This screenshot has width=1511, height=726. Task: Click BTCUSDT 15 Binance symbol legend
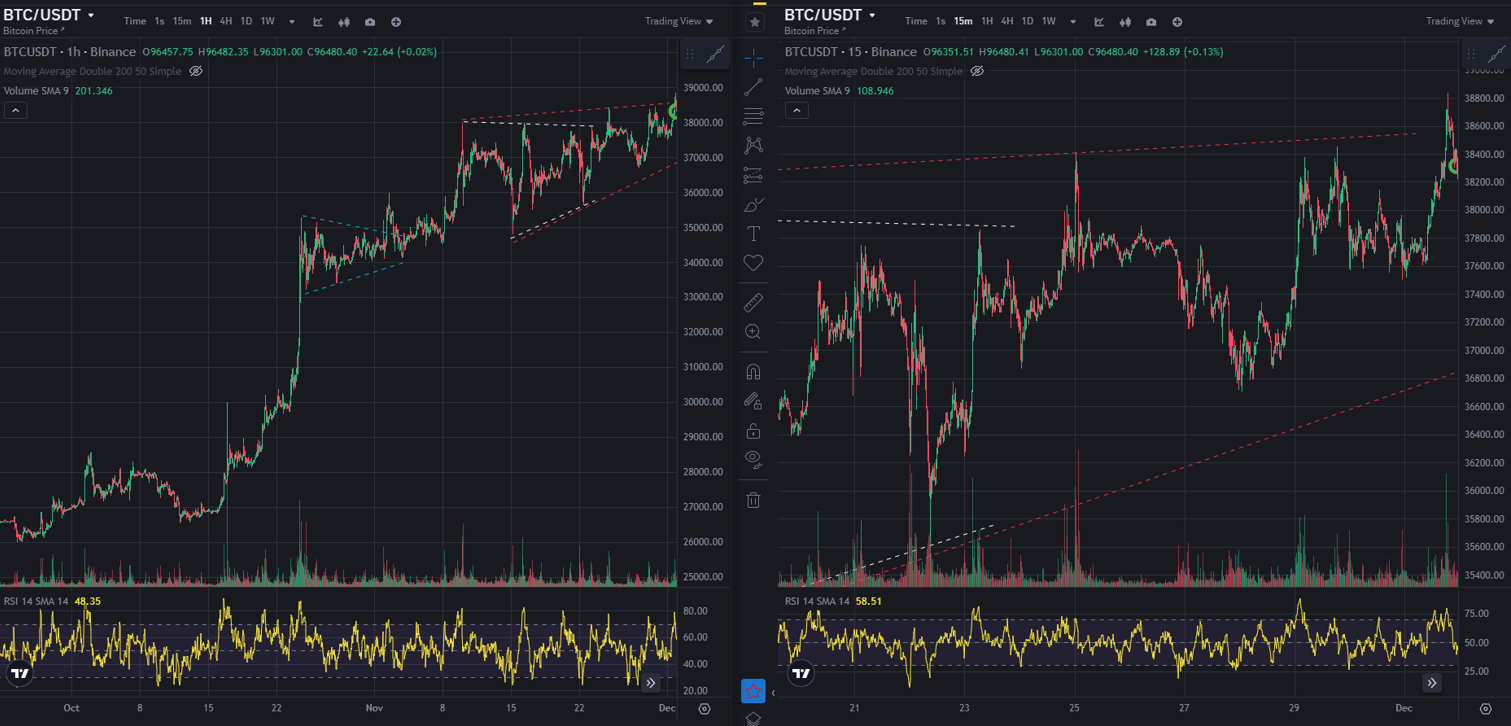click(851, 51)
